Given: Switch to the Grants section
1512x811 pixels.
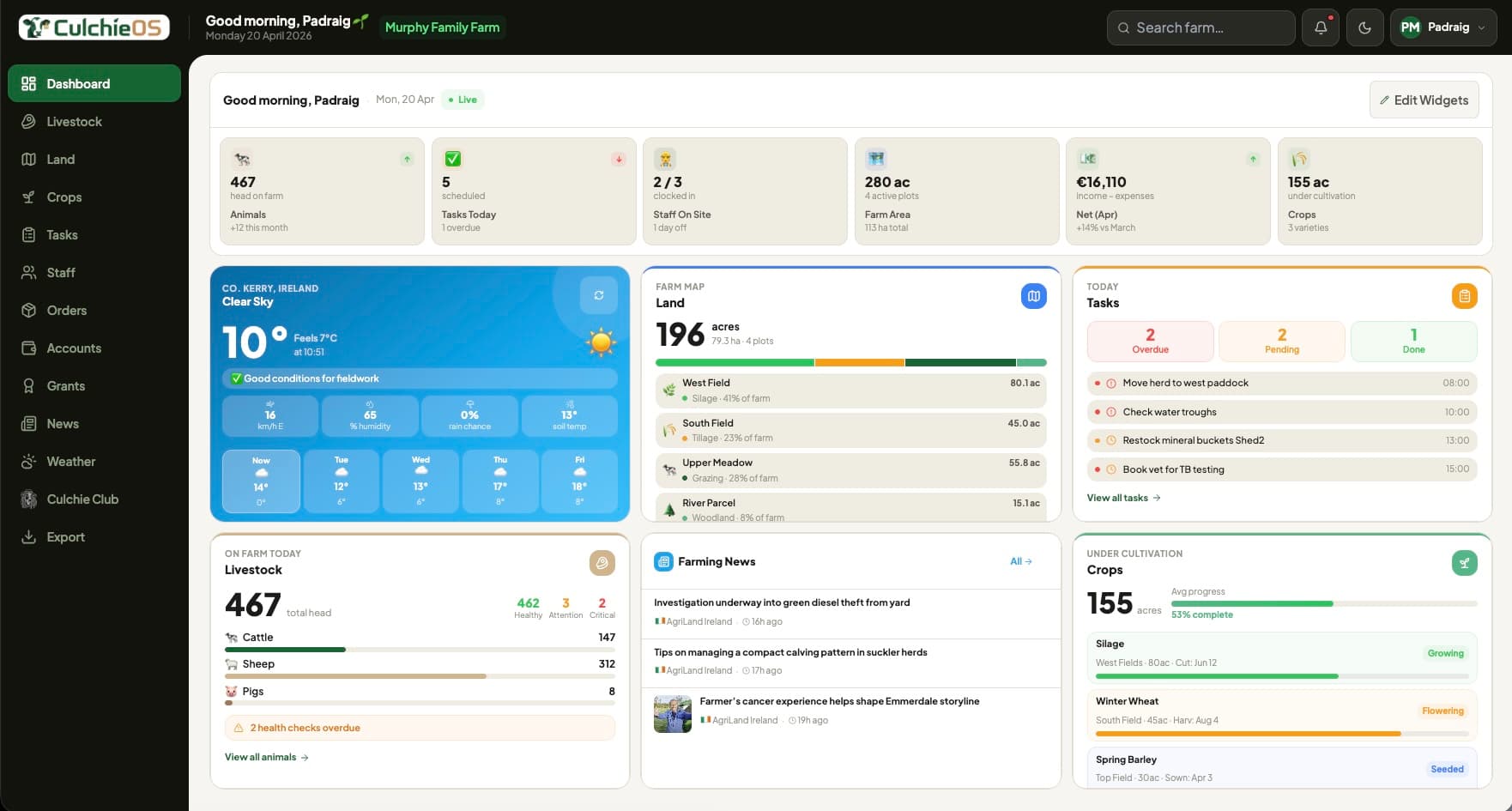Looking at the screenshot, I should pyautogui.click(x=65, y=385).
